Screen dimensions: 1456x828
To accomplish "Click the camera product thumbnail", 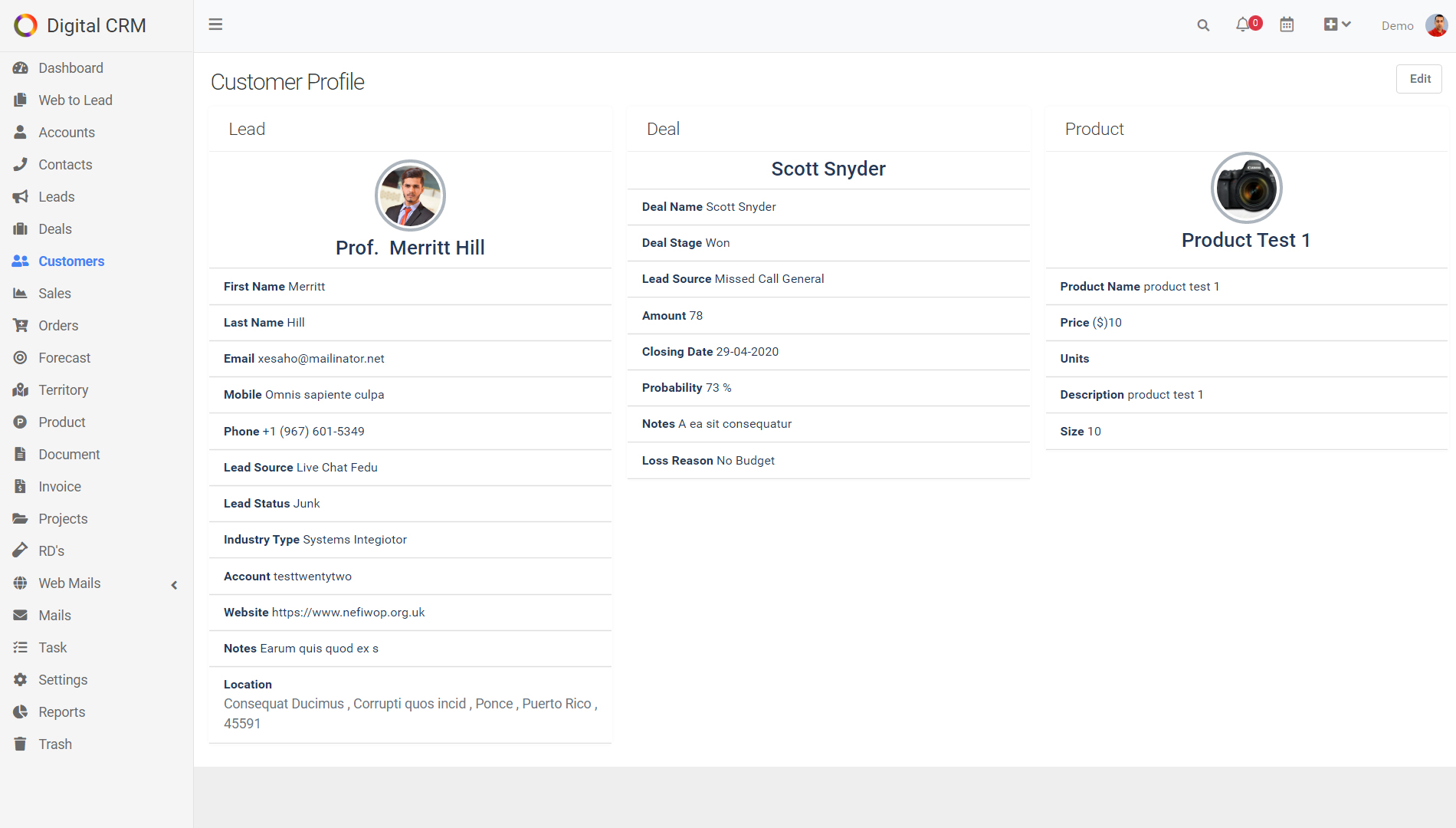I will coord(1246,188).
